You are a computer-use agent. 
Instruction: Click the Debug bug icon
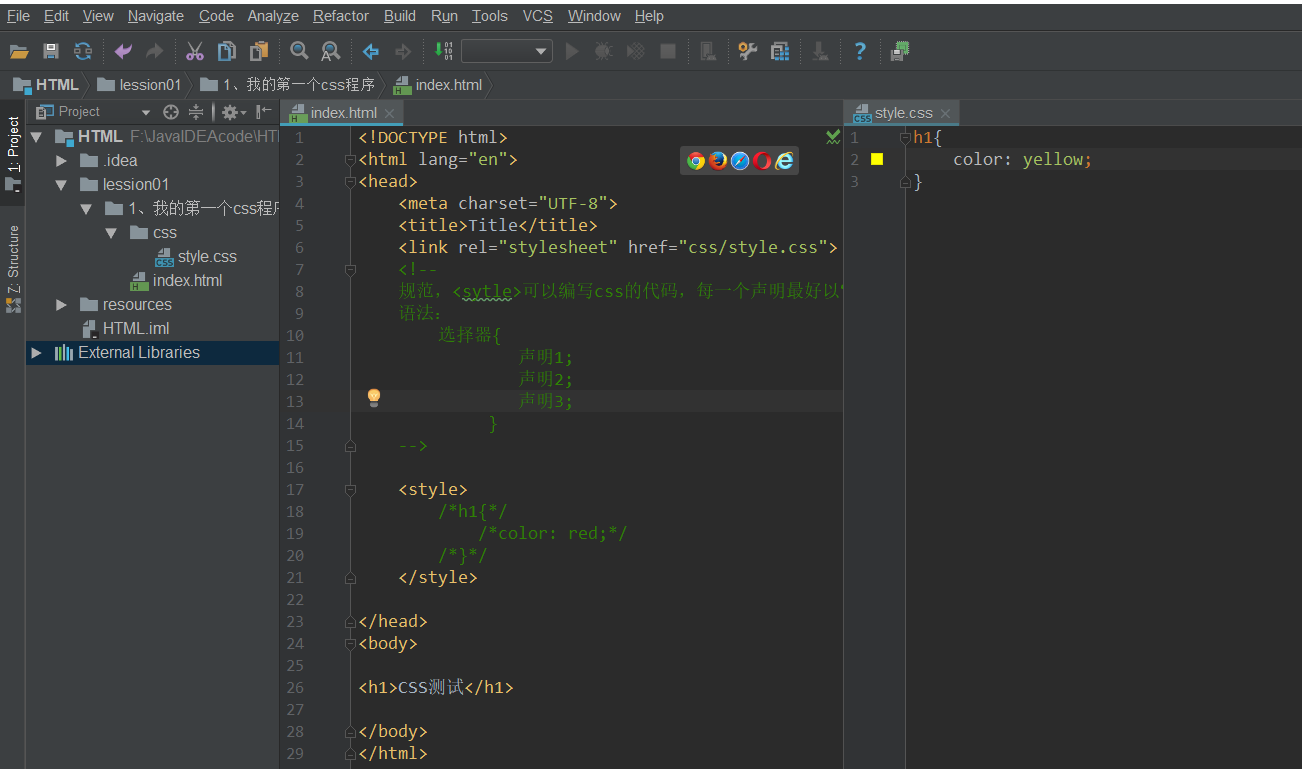(603, 51)
